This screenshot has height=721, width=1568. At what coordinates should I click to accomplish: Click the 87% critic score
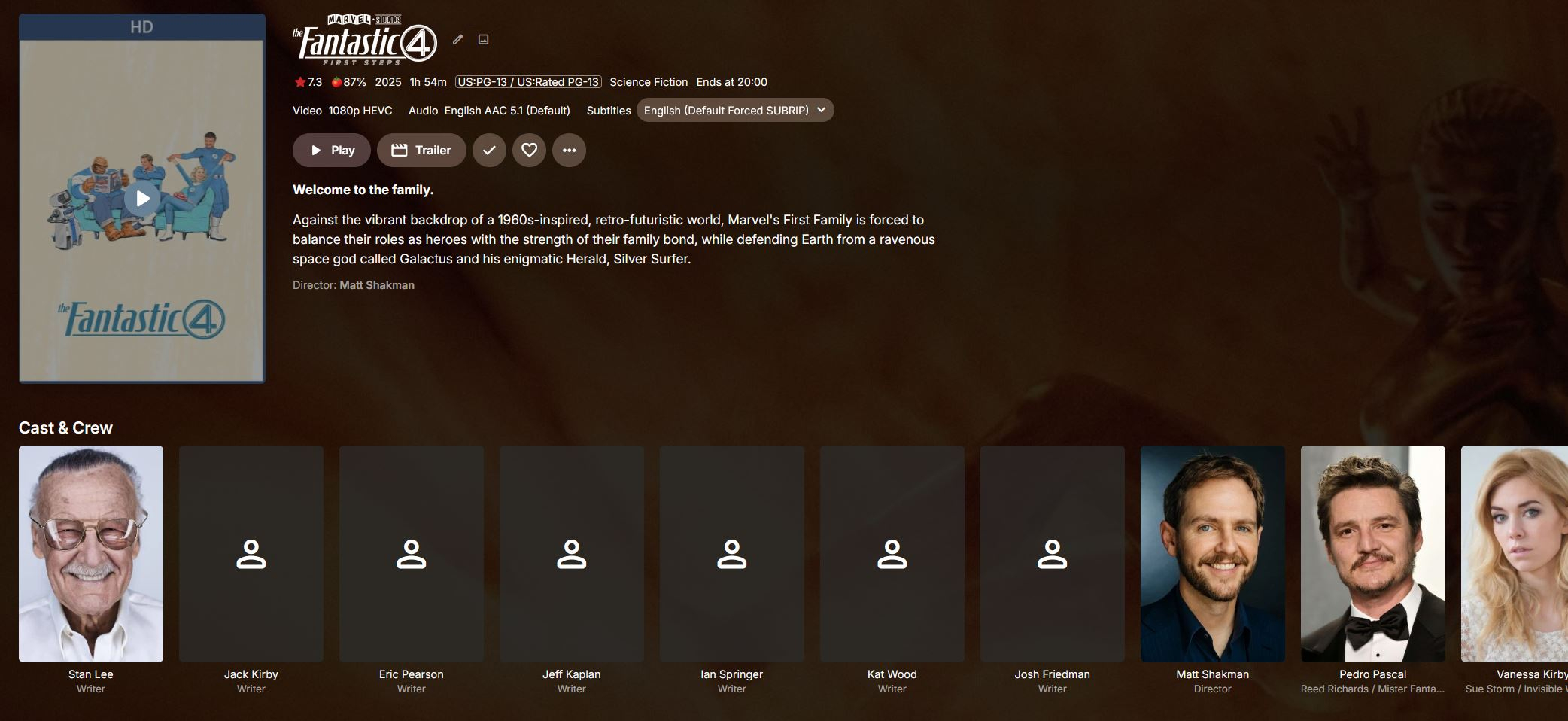355,82
